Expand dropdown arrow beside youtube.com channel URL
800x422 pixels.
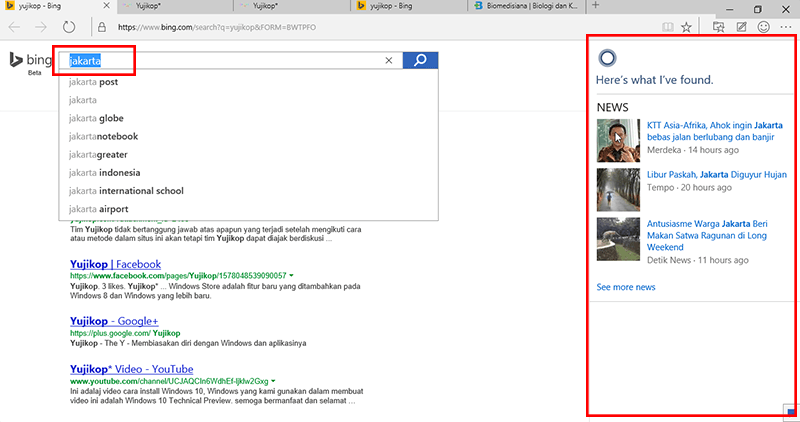[273, 382]
